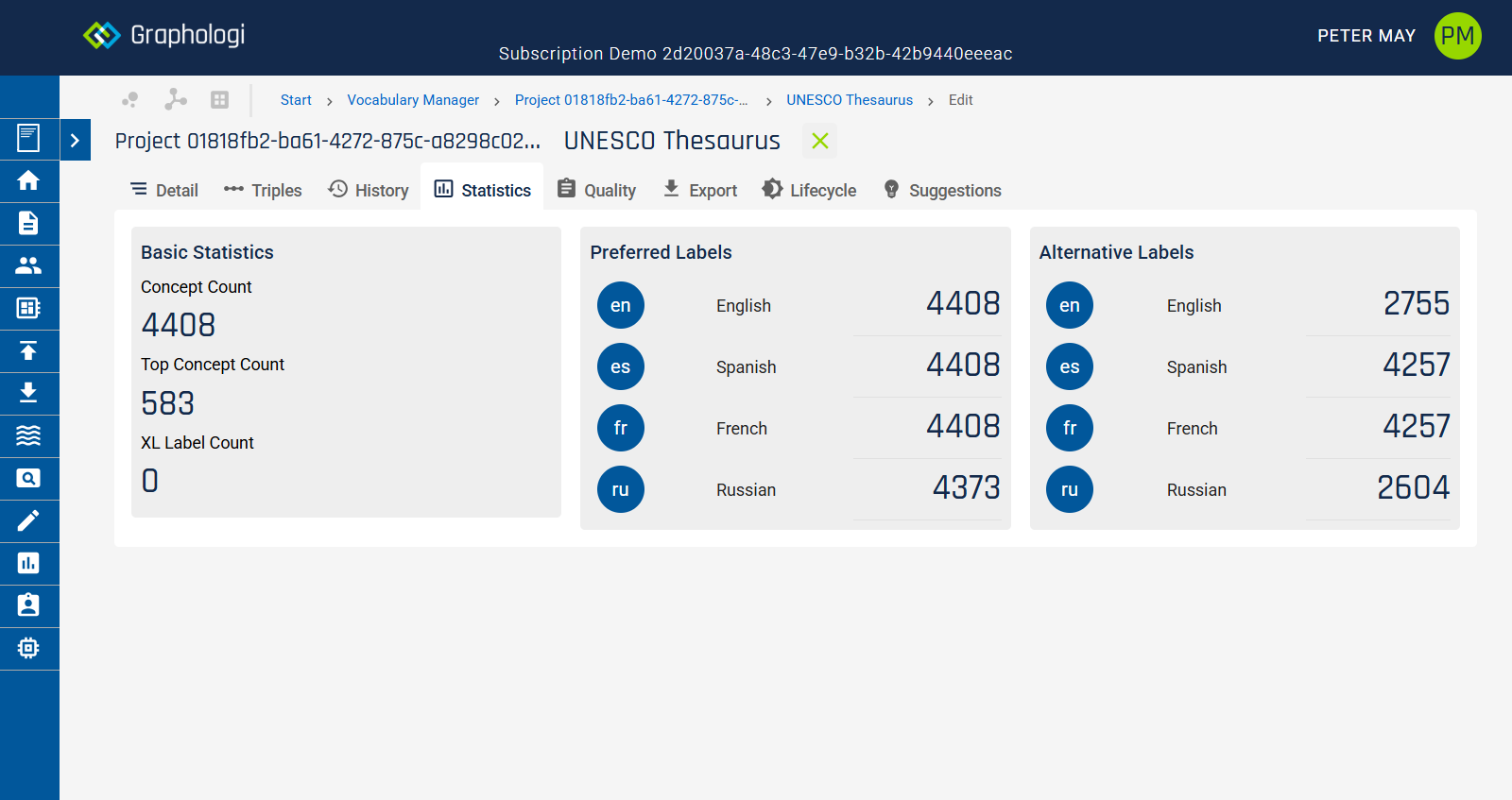The image size is (1512, 800).
Task: Click the en badge under Preferred Labels
Action: (621, 305)
